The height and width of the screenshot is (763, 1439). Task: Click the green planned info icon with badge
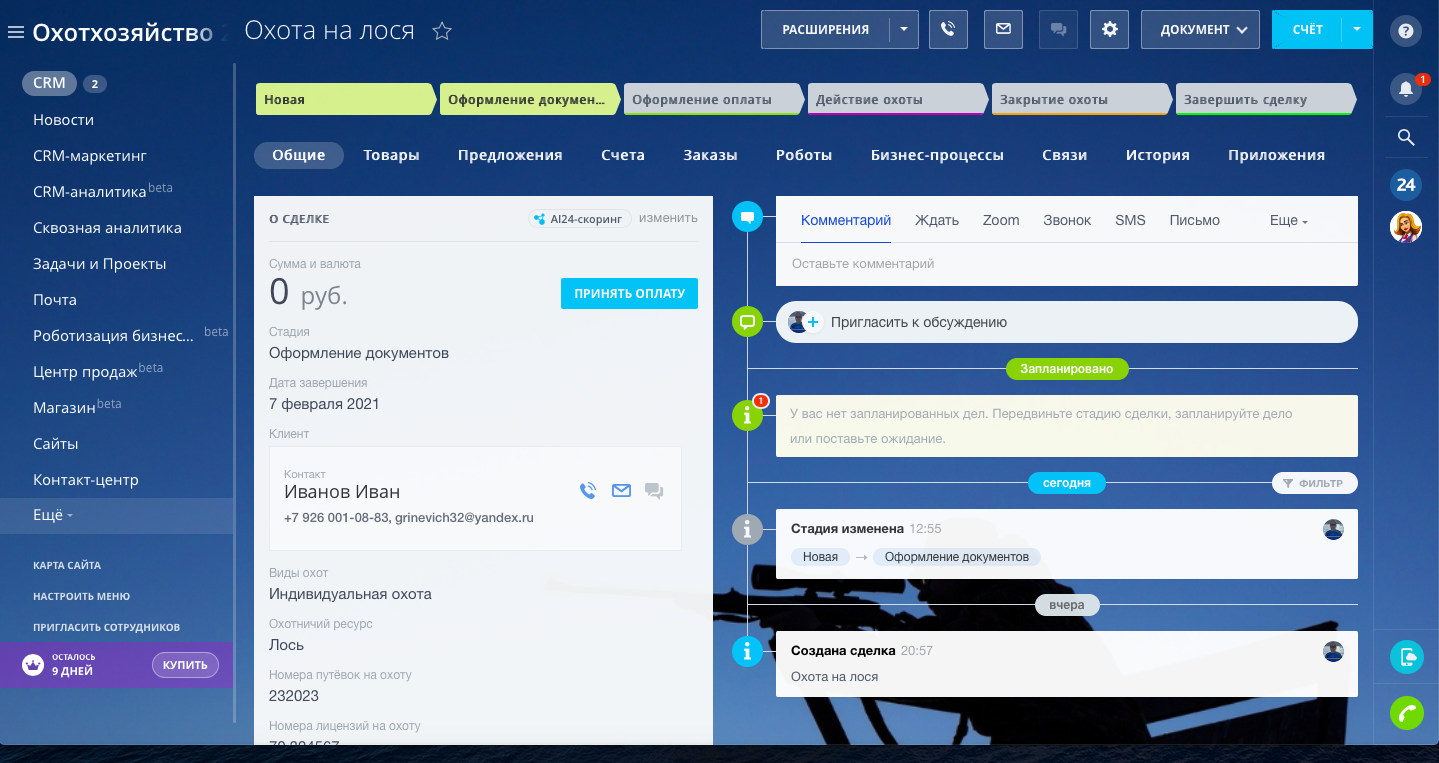pyautogui.click(x=747, y=414)
